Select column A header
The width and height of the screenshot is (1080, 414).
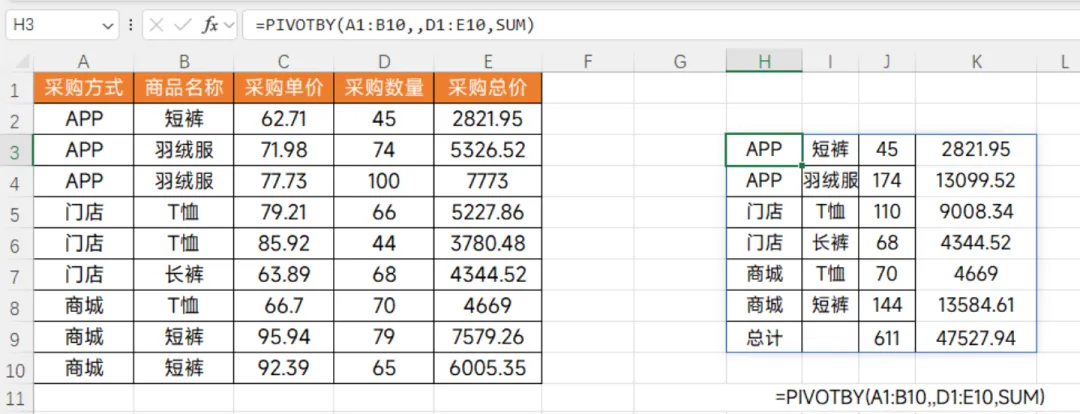[x=84, y=62]
